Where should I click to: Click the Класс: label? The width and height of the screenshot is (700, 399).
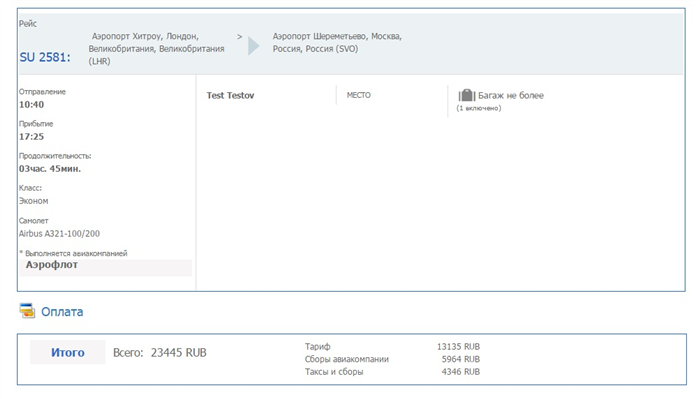(x=30, y=188)
